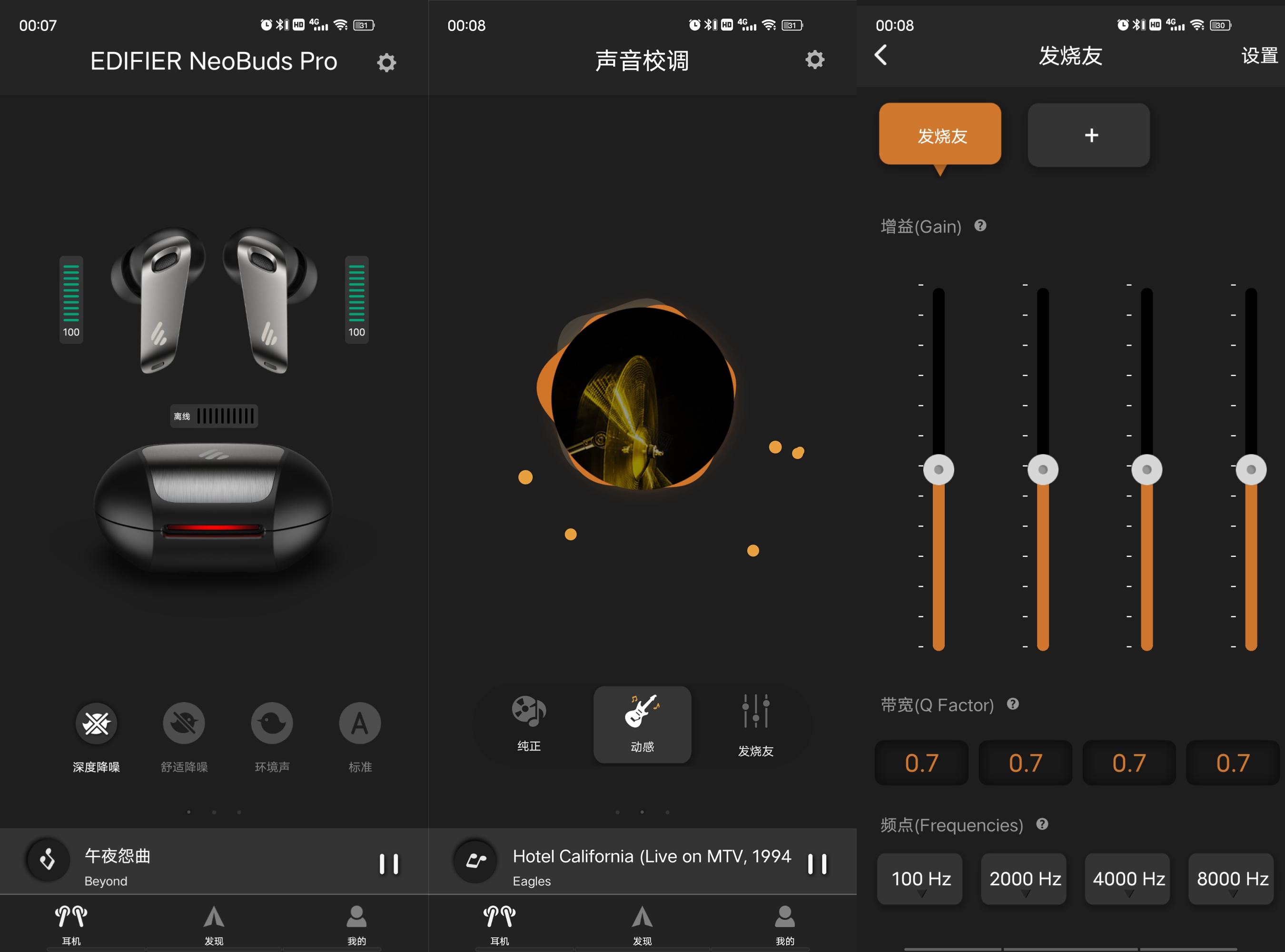
Task: Open the 8000 Hz frequency selector
Action: click(x=1232, y=879)
